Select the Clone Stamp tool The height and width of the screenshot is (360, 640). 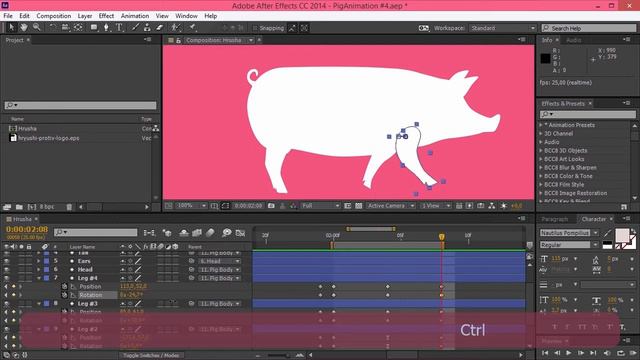click(147, 27)
